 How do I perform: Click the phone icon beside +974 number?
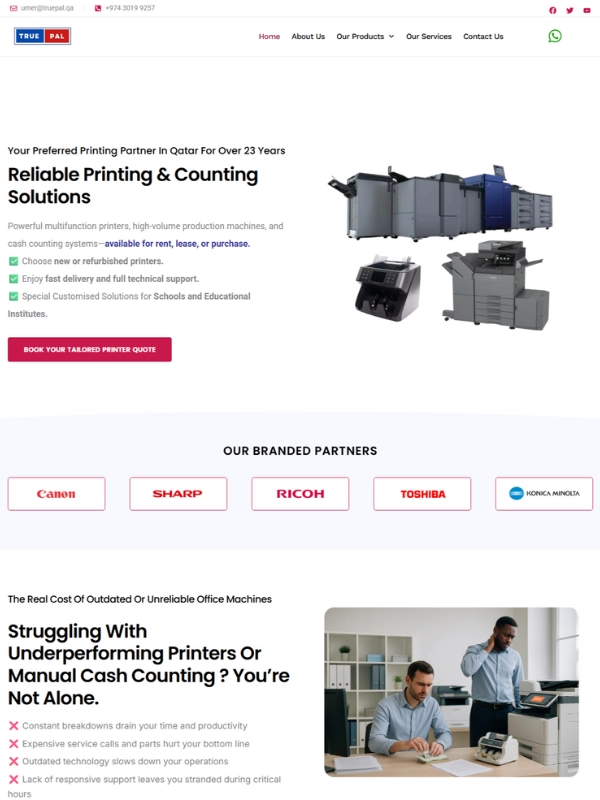click(x=98, y=8)
